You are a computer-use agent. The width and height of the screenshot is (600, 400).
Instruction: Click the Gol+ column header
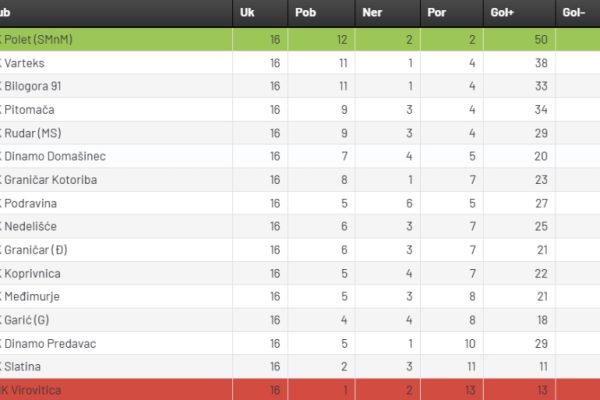502,13
